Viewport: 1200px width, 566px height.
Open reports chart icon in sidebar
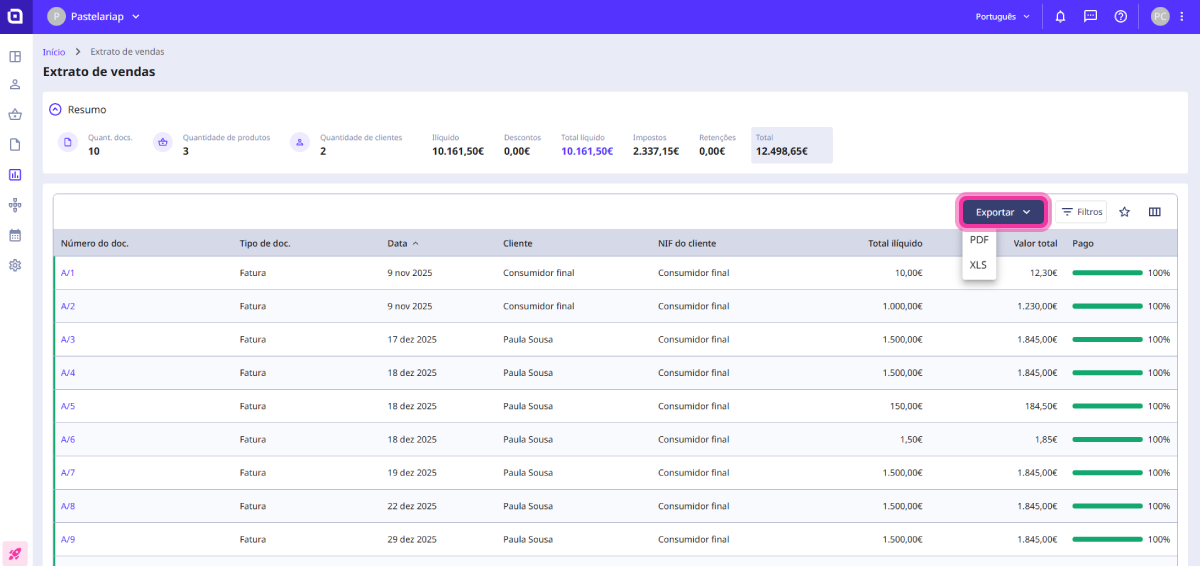[15, 174]
